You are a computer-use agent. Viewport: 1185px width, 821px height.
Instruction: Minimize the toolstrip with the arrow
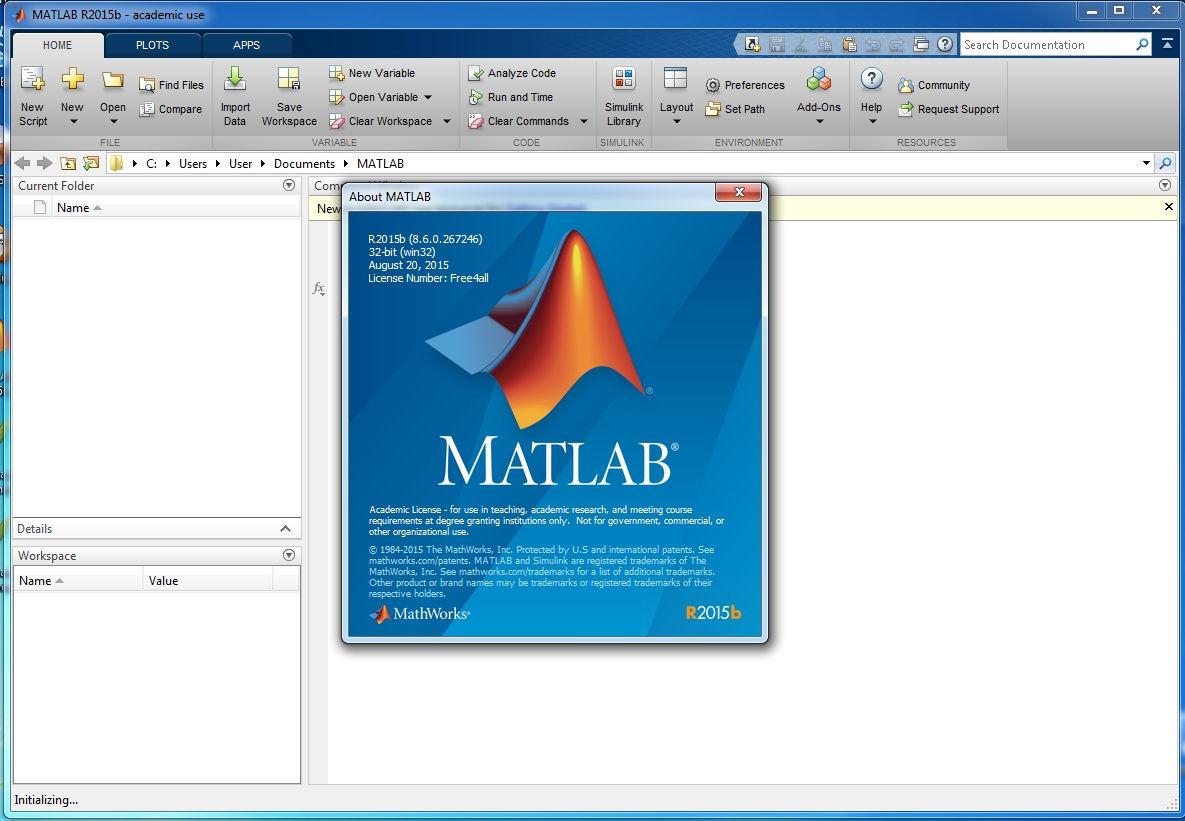pyautogui.click(x=1167, y=45)
